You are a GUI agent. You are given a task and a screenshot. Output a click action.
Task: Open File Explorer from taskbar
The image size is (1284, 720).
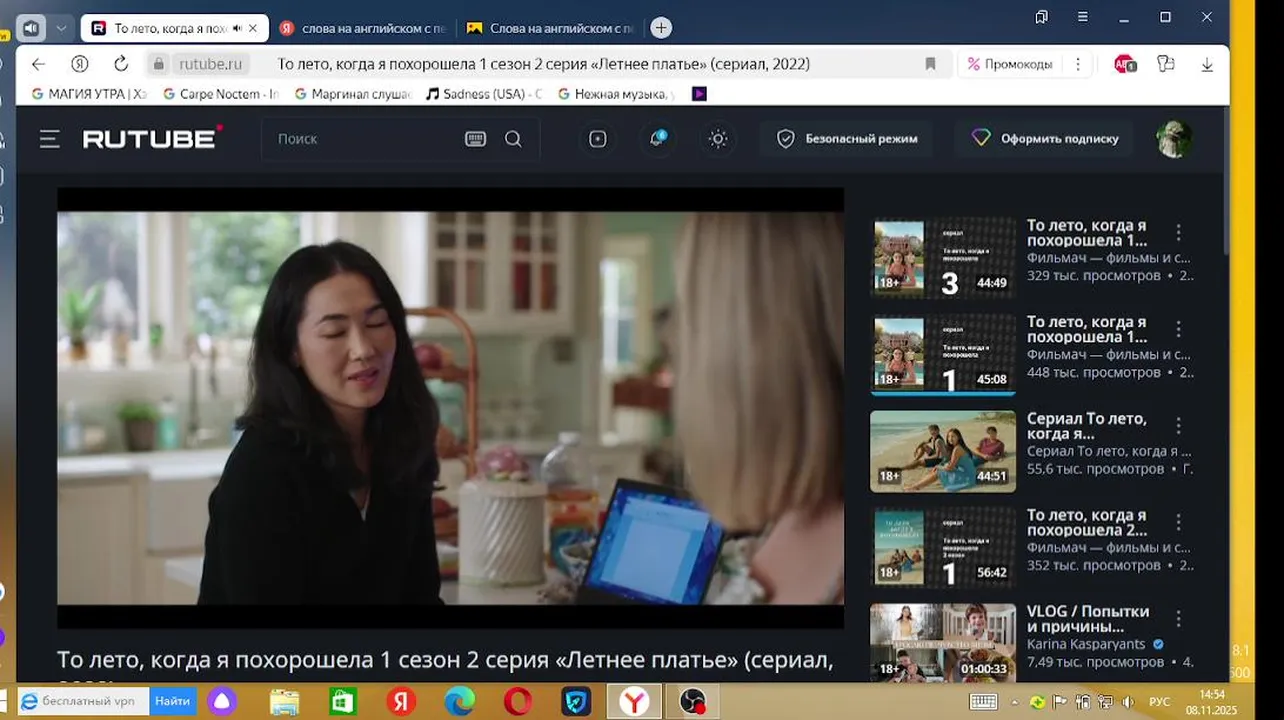pyautogui.click(x=284, y=702)
